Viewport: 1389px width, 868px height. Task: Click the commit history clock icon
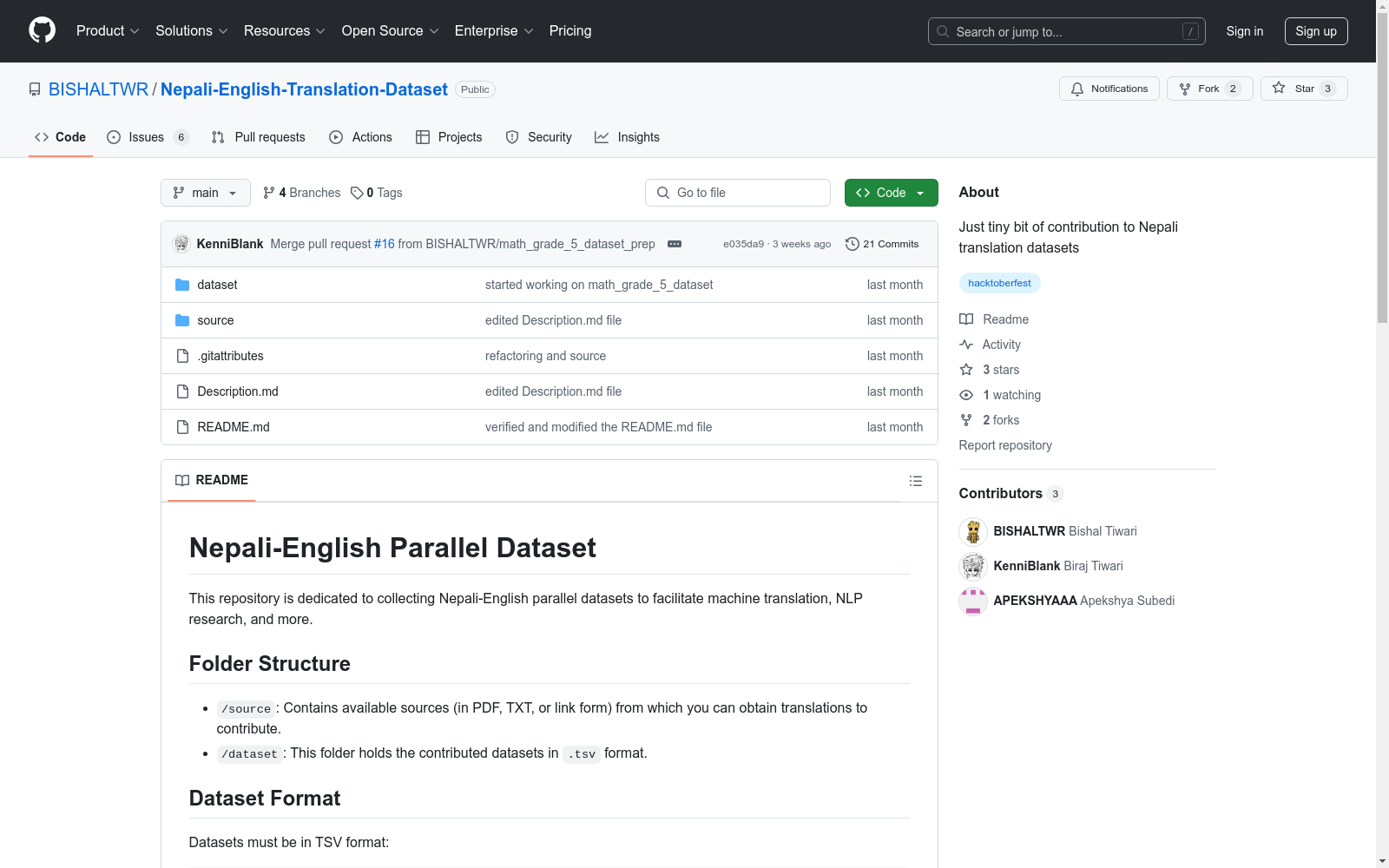pyautogui.click(x=852, y=244)
